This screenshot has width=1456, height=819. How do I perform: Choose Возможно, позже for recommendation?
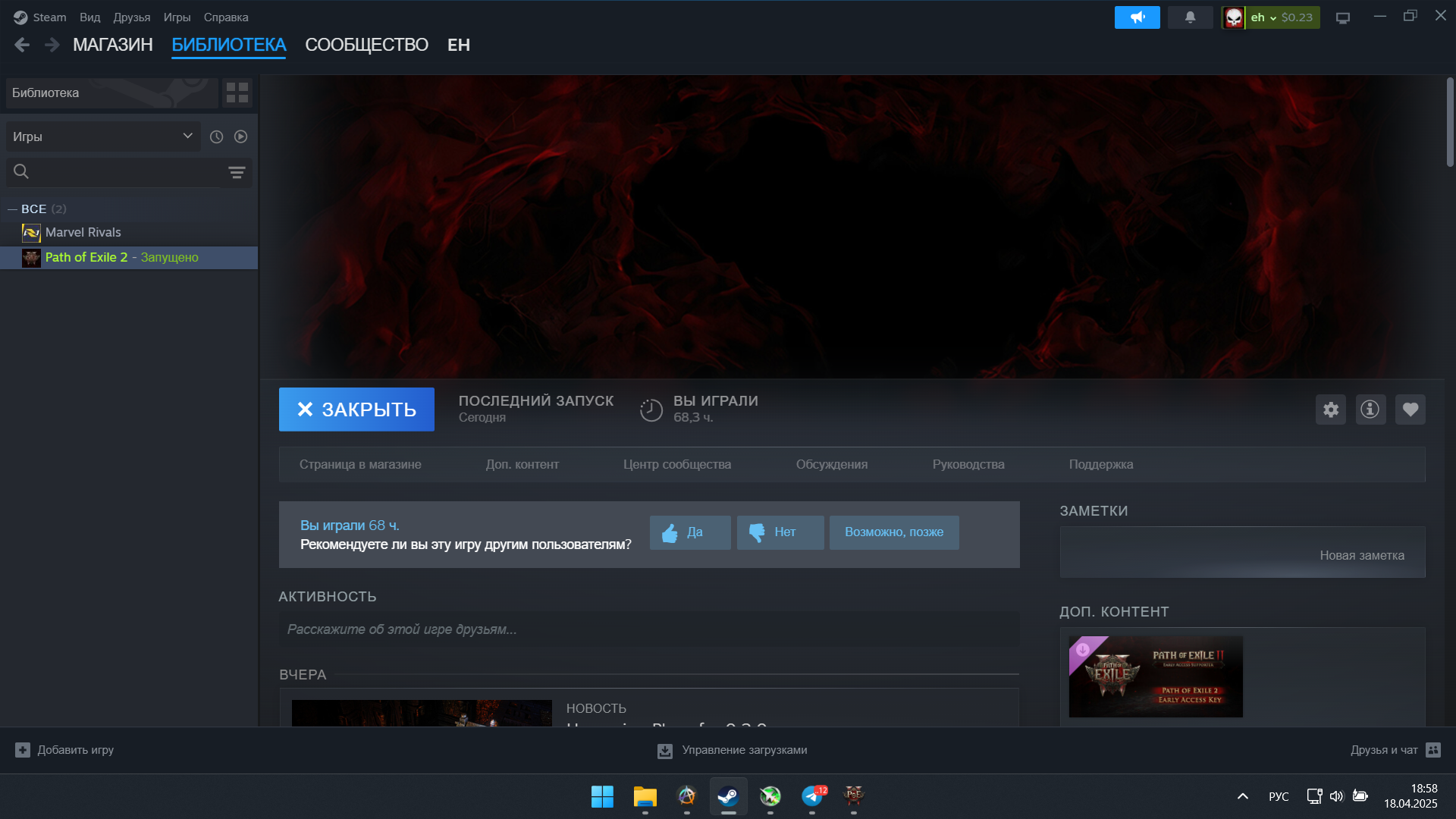[x=894, y=532]
